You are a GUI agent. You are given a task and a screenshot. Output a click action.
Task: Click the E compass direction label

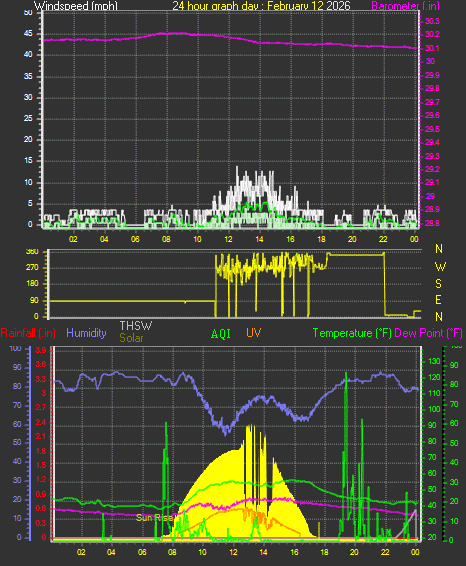coord(438,300)
